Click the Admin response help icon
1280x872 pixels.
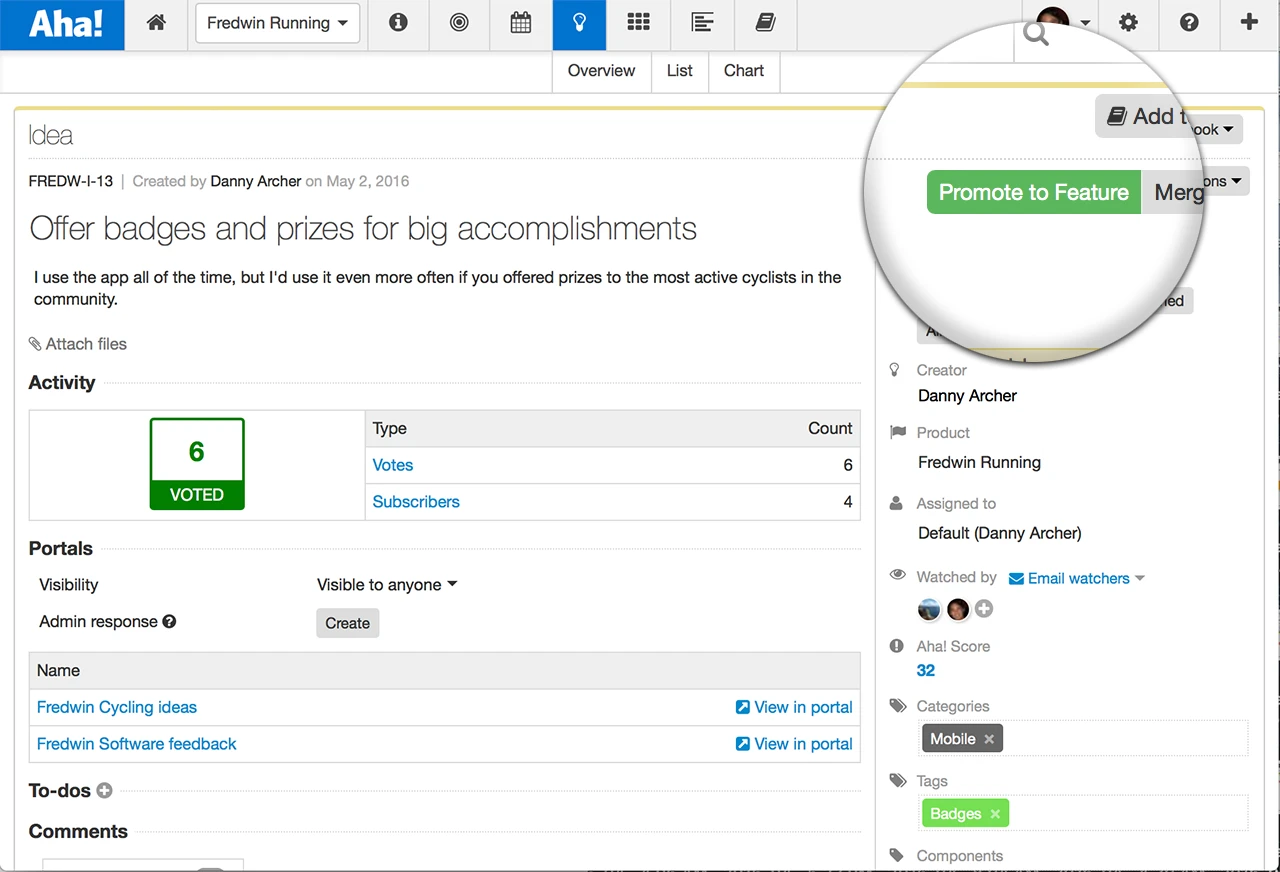point(169,622)
